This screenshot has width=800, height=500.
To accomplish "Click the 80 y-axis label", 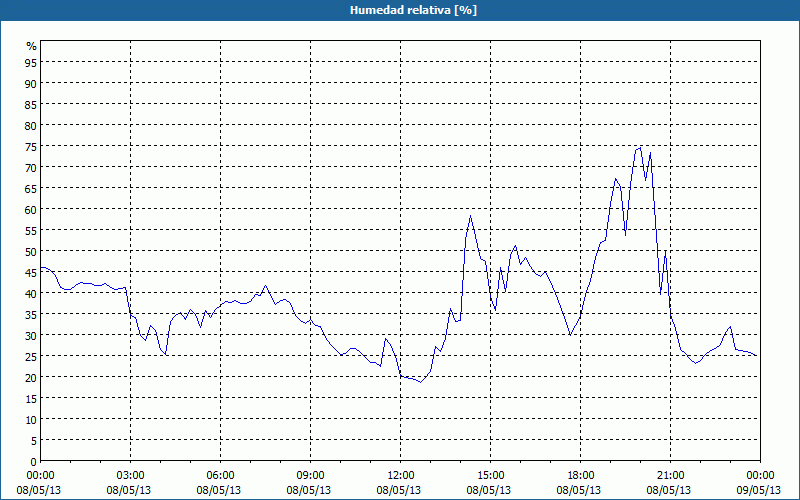I will pyautogui.click(x=31, y=125).
